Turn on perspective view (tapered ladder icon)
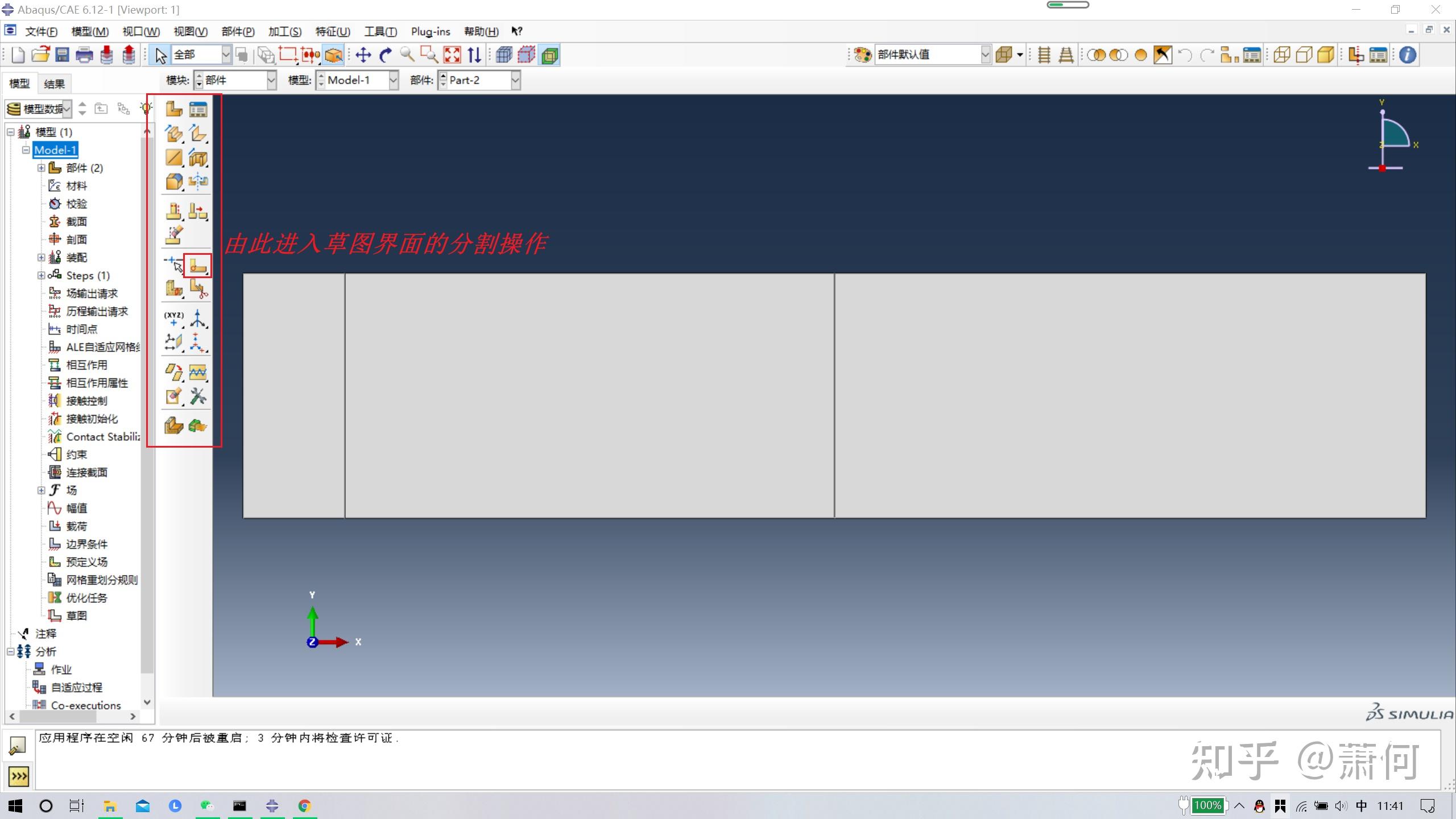The width and height of the screenshot is (1456, 819). point(1066,55)
